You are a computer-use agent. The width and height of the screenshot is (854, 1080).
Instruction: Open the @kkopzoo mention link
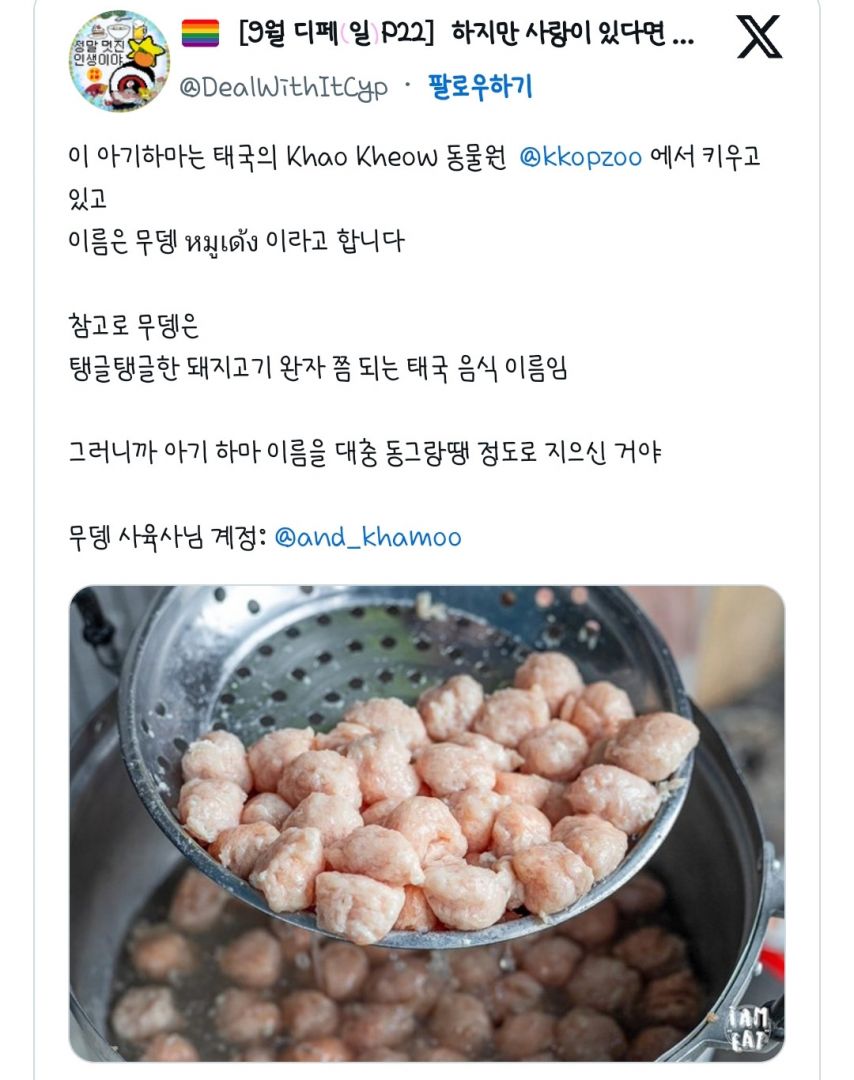coord(580,156)
